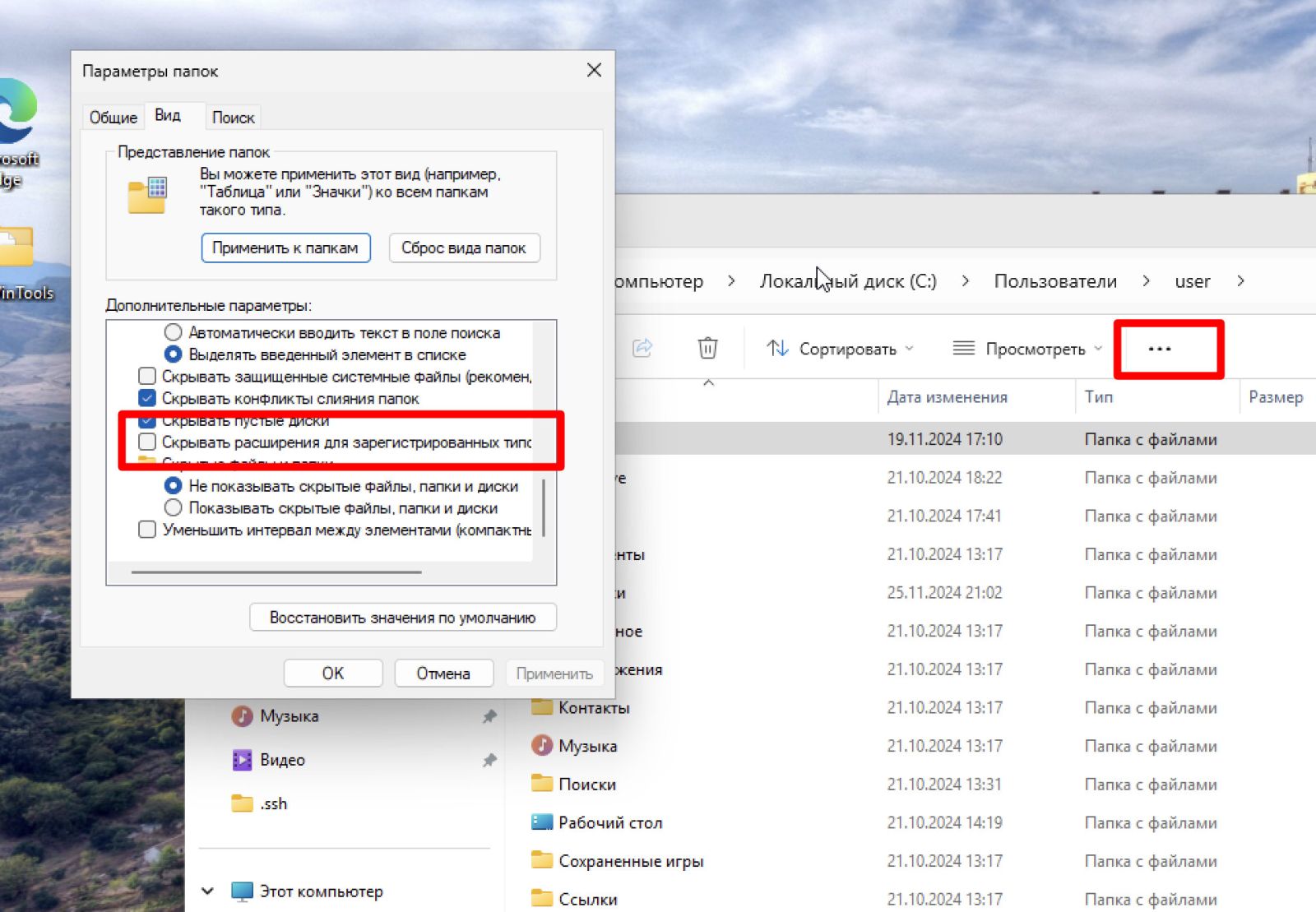
Task: Click the 'Применить к папкам' button
Action: pyautogui.click(x=285, y=248)
